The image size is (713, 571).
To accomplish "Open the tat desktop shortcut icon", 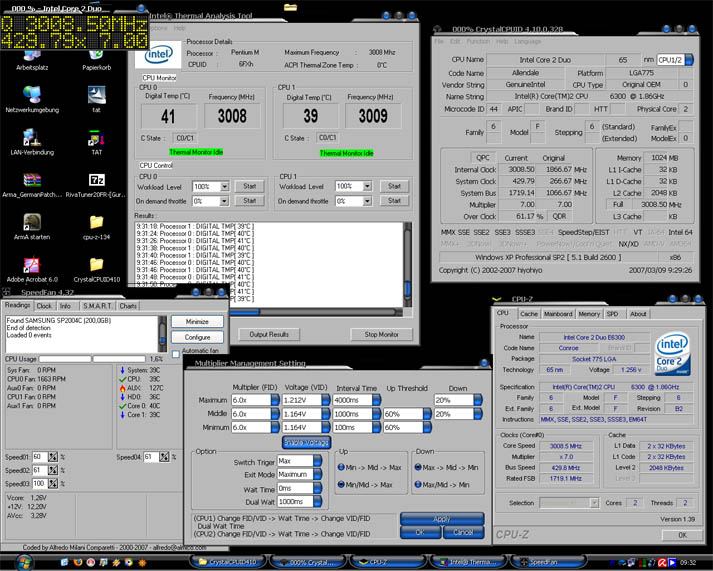I will point(96,99).
